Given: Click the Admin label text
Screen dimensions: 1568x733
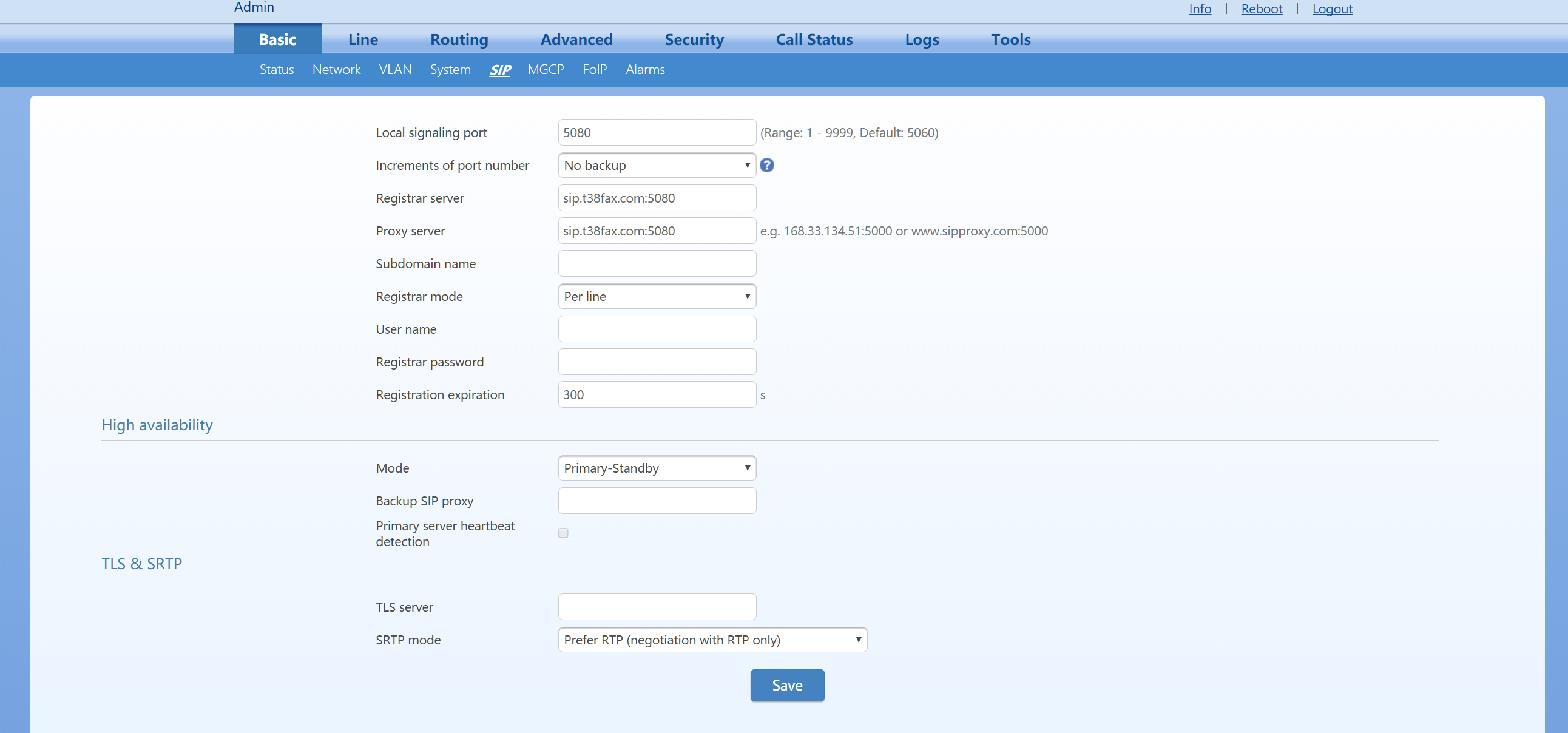Looking at the screenshot, I should [x=254, y=7].
